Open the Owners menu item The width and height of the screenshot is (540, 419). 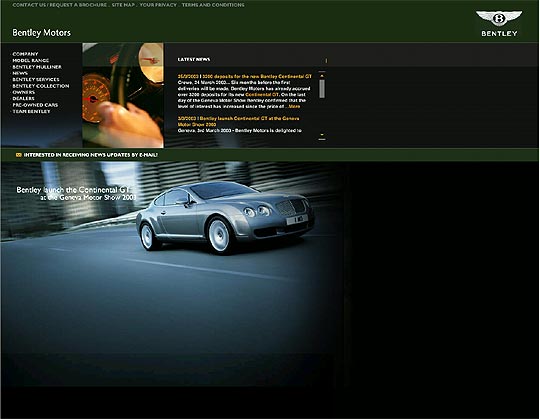tap(23, 92)
